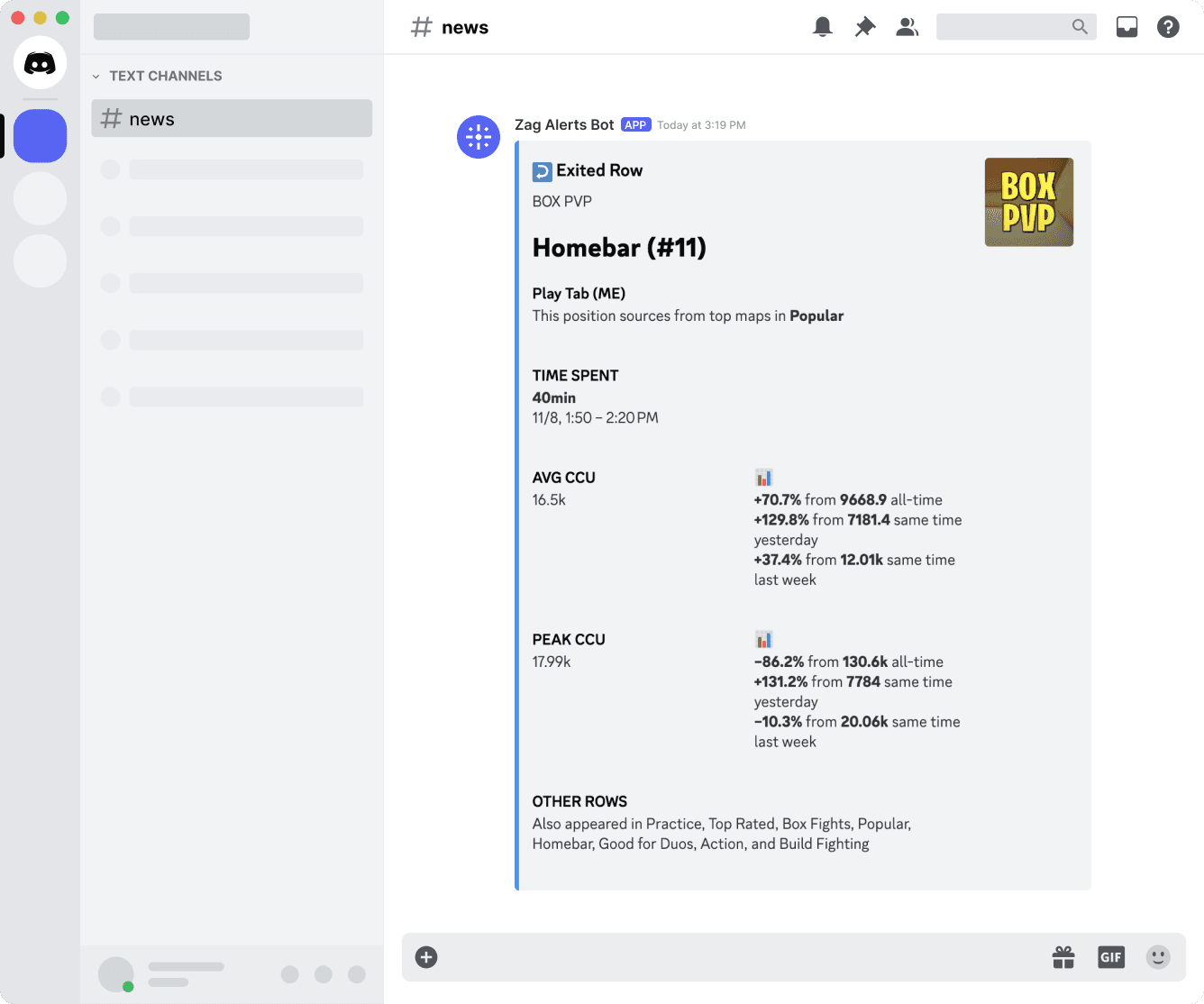Click the Exited Row arrow icon

(x=542, y=171)
